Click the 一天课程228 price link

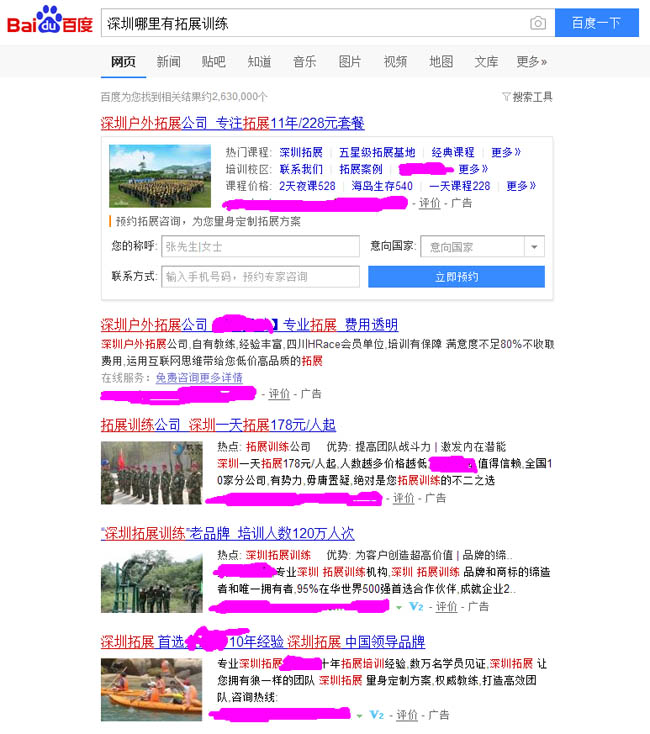pos(460,186)
